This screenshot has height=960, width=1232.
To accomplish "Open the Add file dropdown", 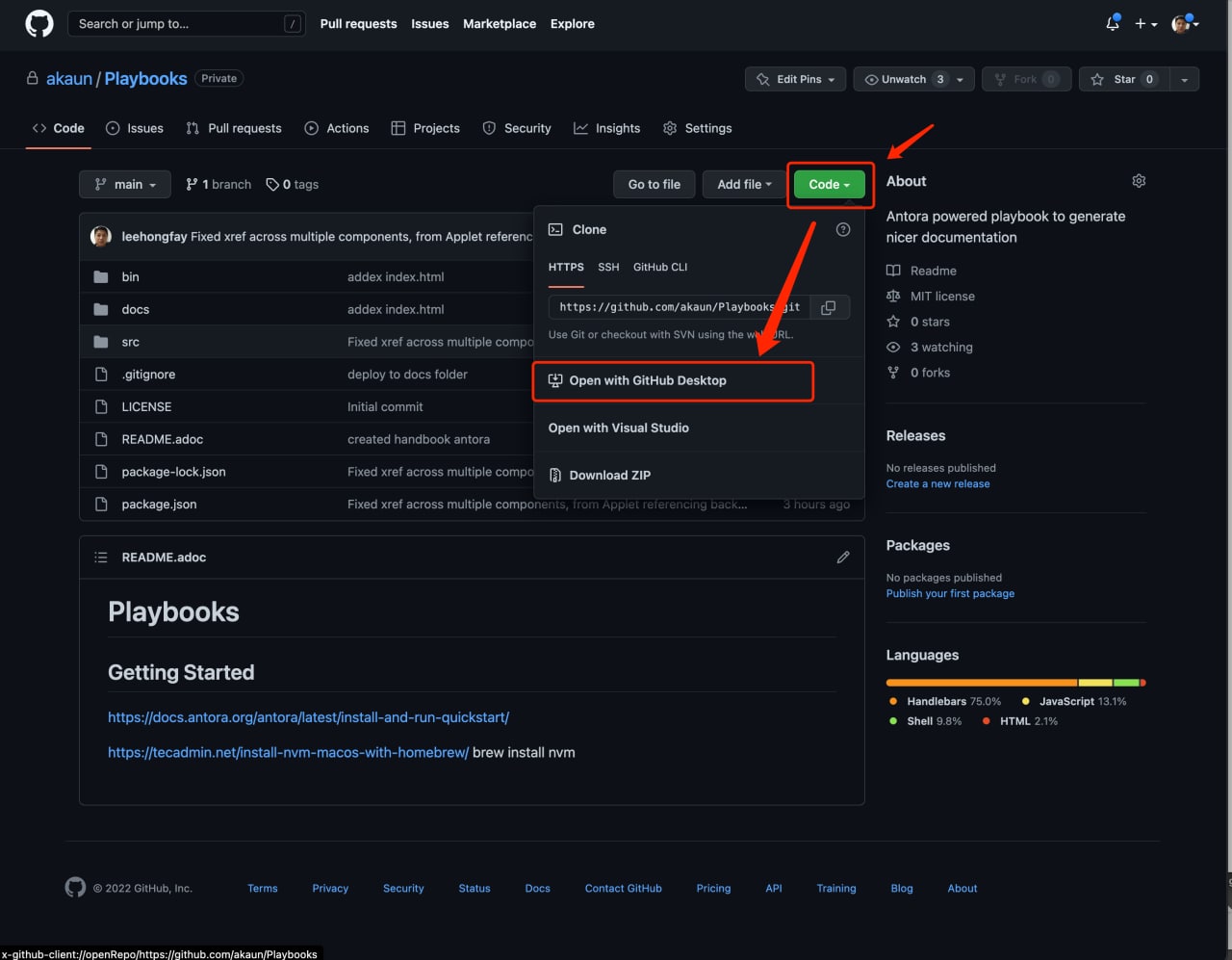I will [x=744, y=184].
